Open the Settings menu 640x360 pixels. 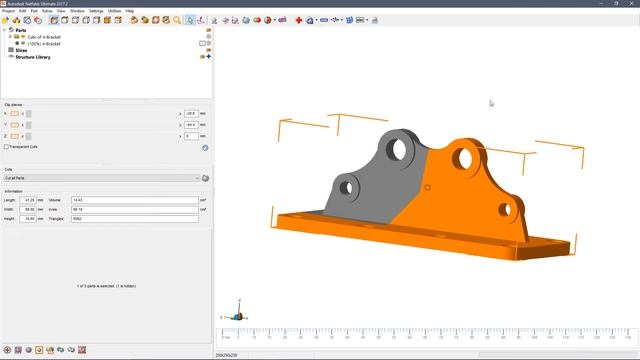pos(96,11)
